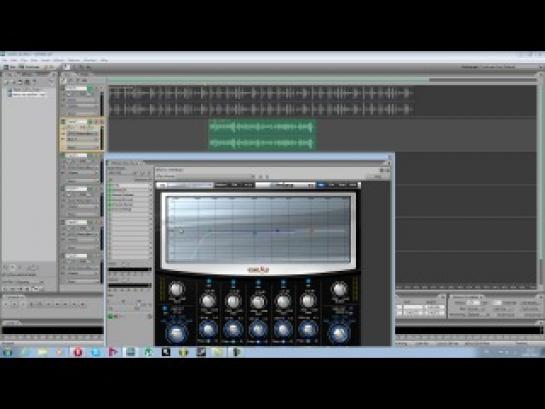Enable the first EQ band LED switch

point(209,282)
